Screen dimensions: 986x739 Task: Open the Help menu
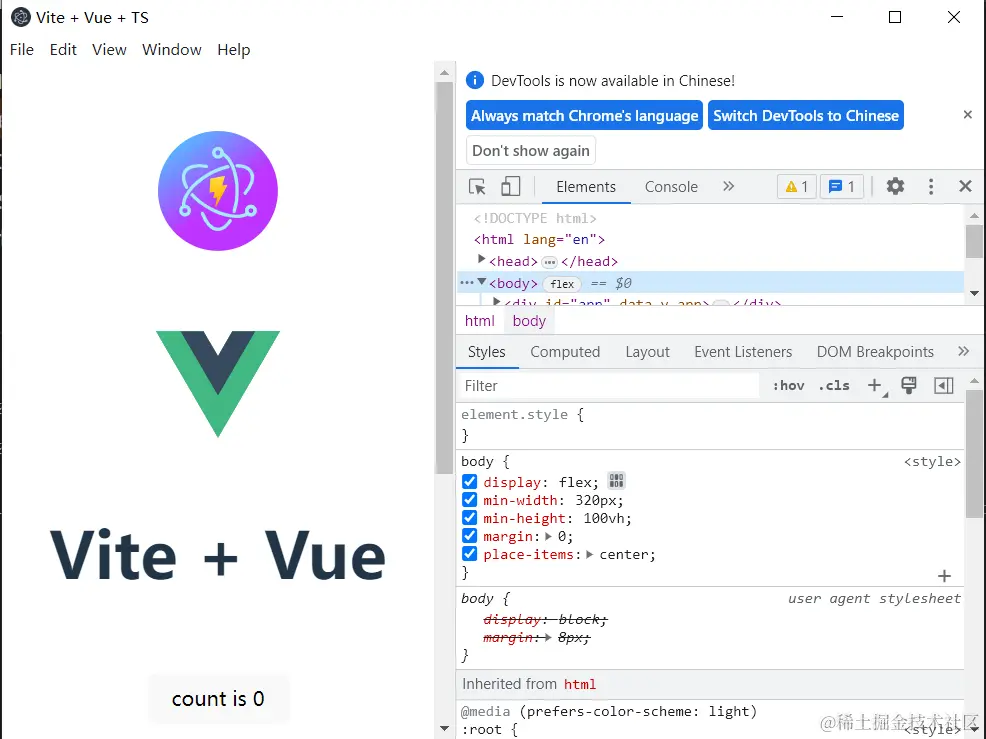point(233,50)
